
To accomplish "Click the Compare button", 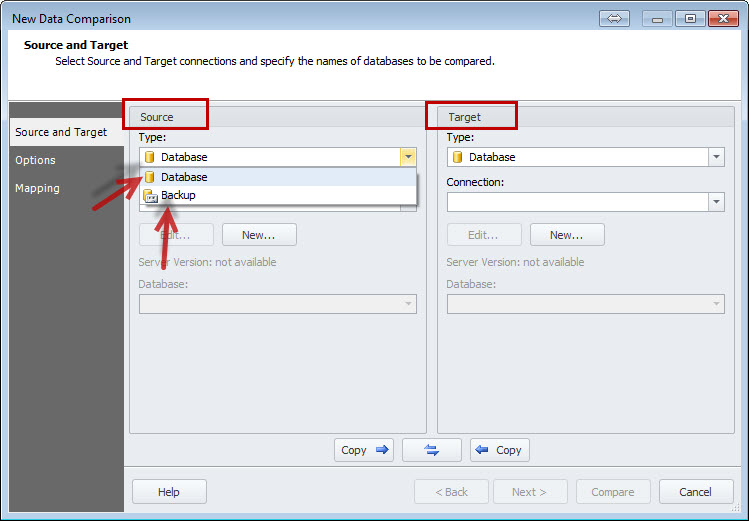I will coord(613,492).
